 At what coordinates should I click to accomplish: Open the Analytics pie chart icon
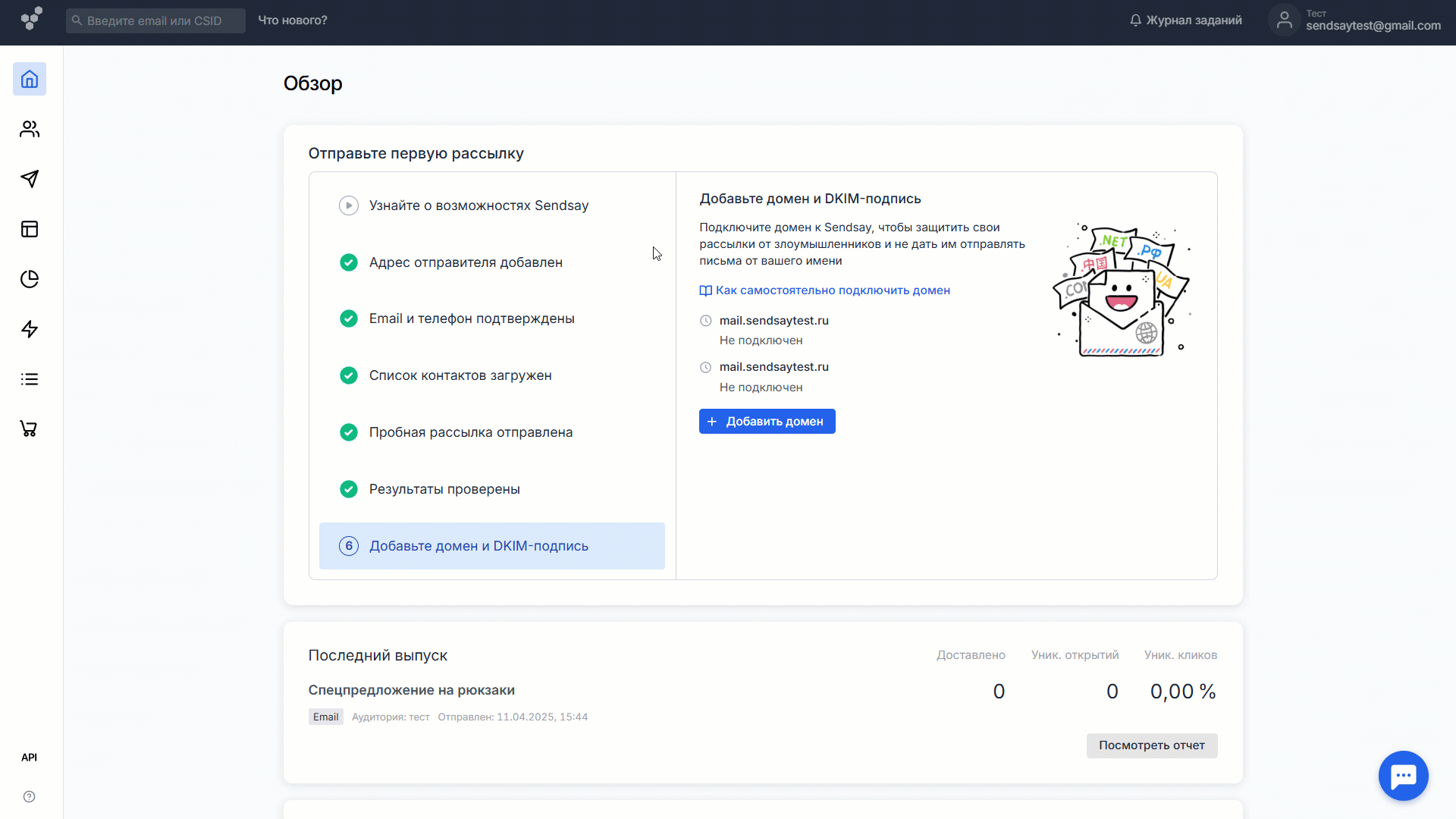pos(30,279)
